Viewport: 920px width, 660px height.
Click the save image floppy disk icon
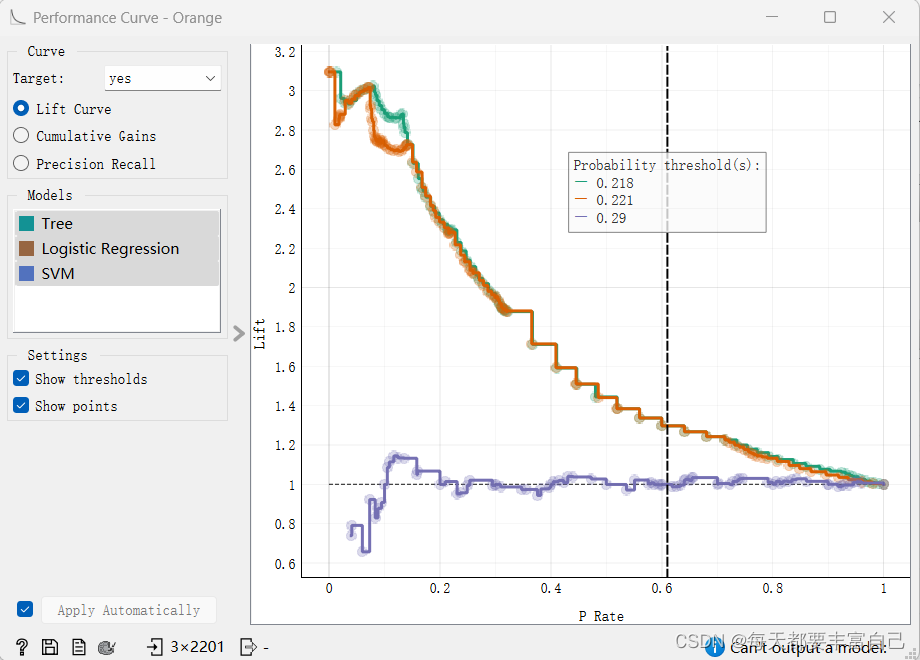[x=49, y=647]
